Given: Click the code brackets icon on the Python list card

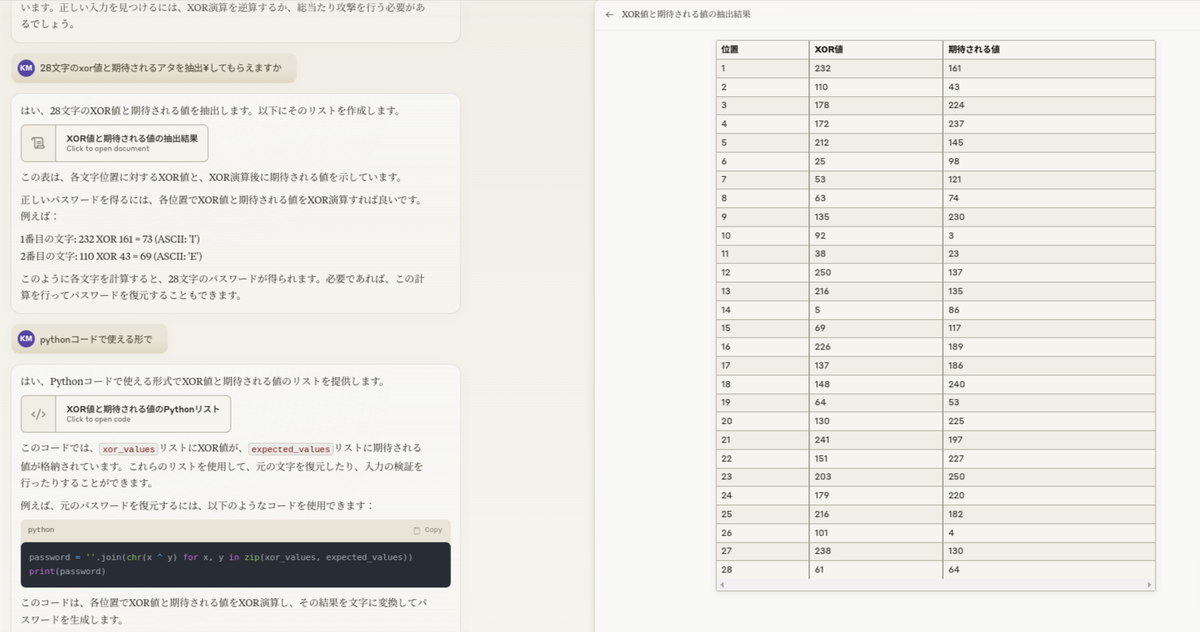Looking at the screenshot, I should point(39,414).
